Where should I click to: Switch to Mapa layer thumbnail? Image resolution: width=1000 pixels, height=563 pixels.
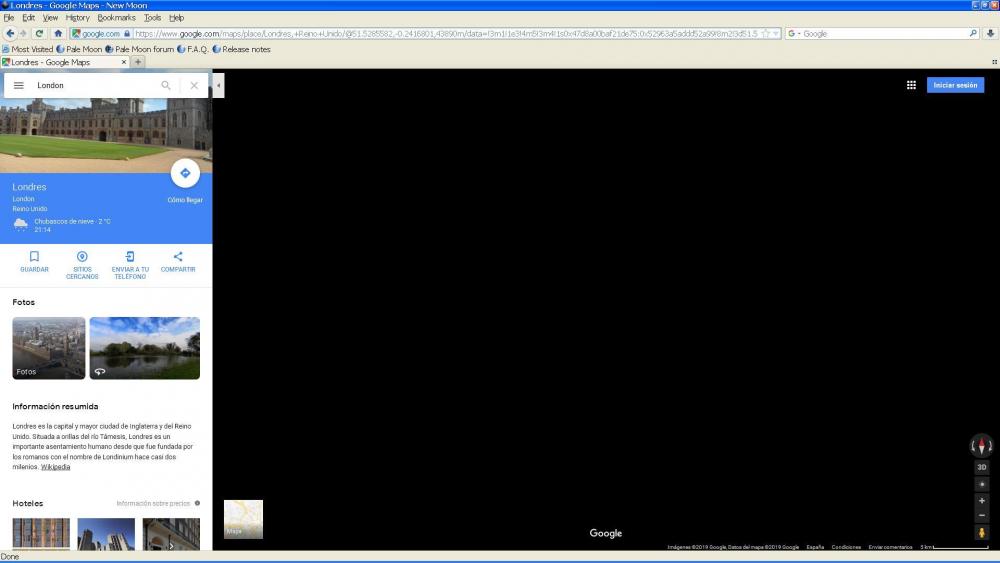[243, 519]
